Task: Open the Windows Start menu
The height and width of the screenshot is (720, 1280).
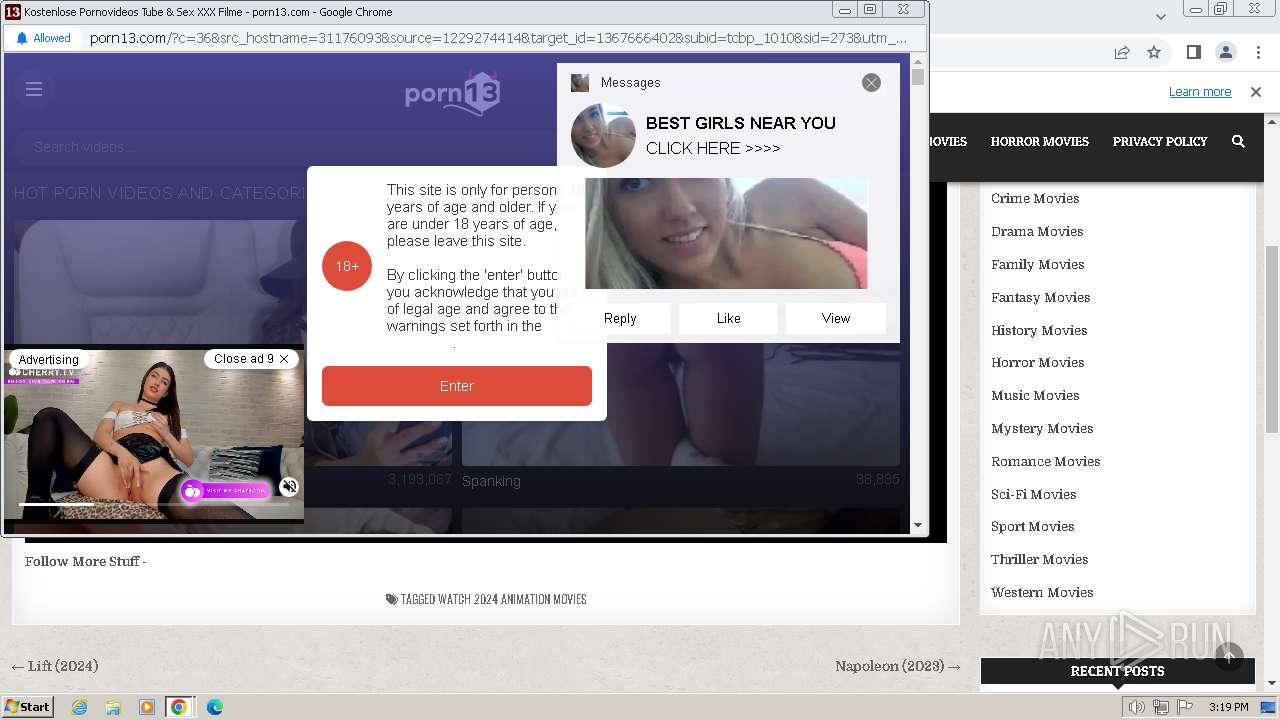Action: coord(28,707)
